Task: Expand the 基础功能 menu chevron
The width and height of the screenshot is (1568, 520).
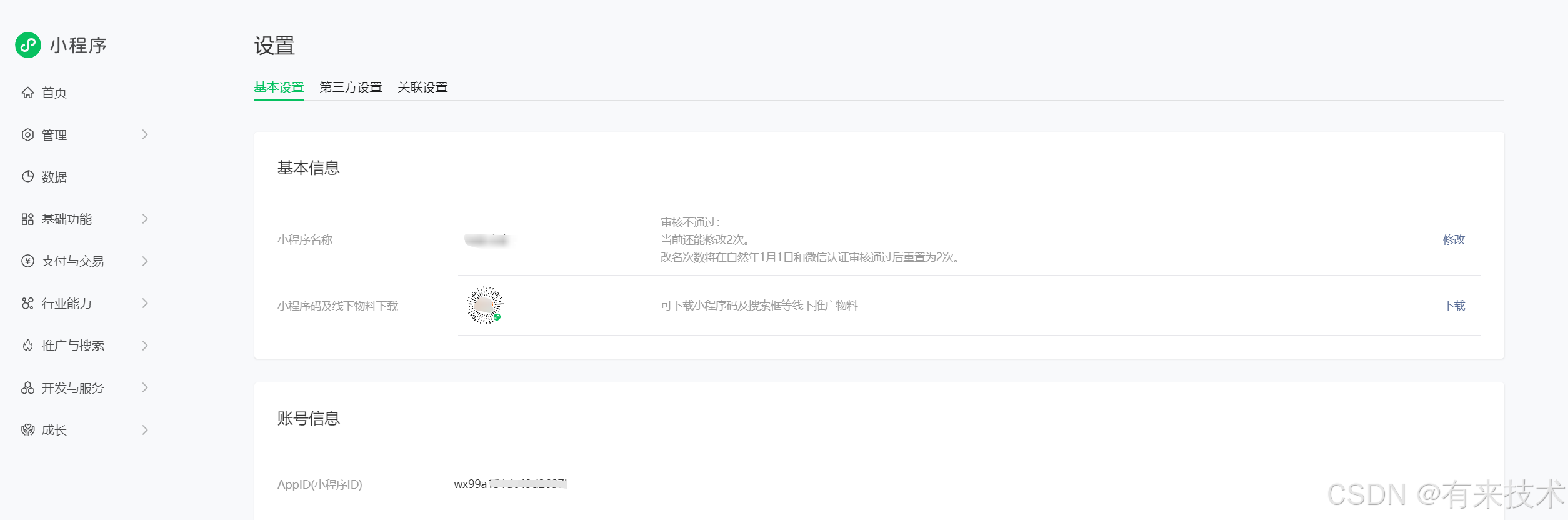Action: pos(145,219)
